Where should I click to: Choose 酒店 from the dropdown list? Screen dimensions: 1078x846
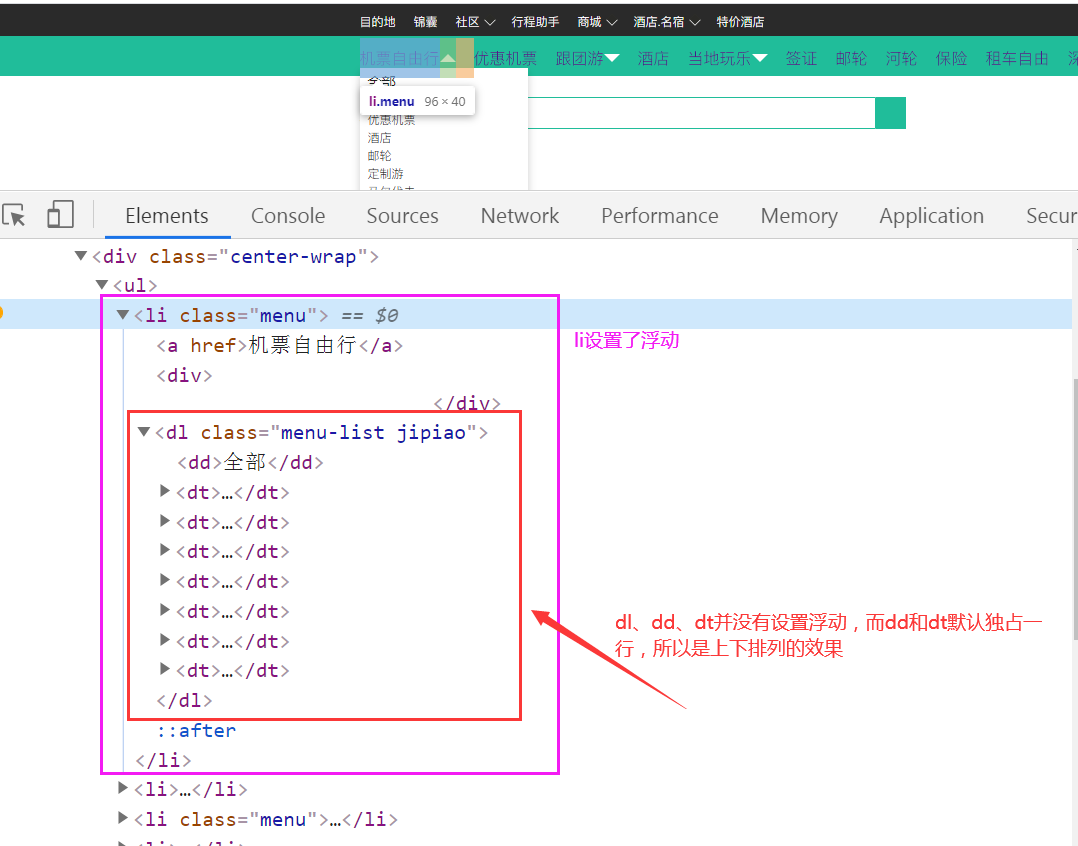pyautogui.click(x=380, y=138)
